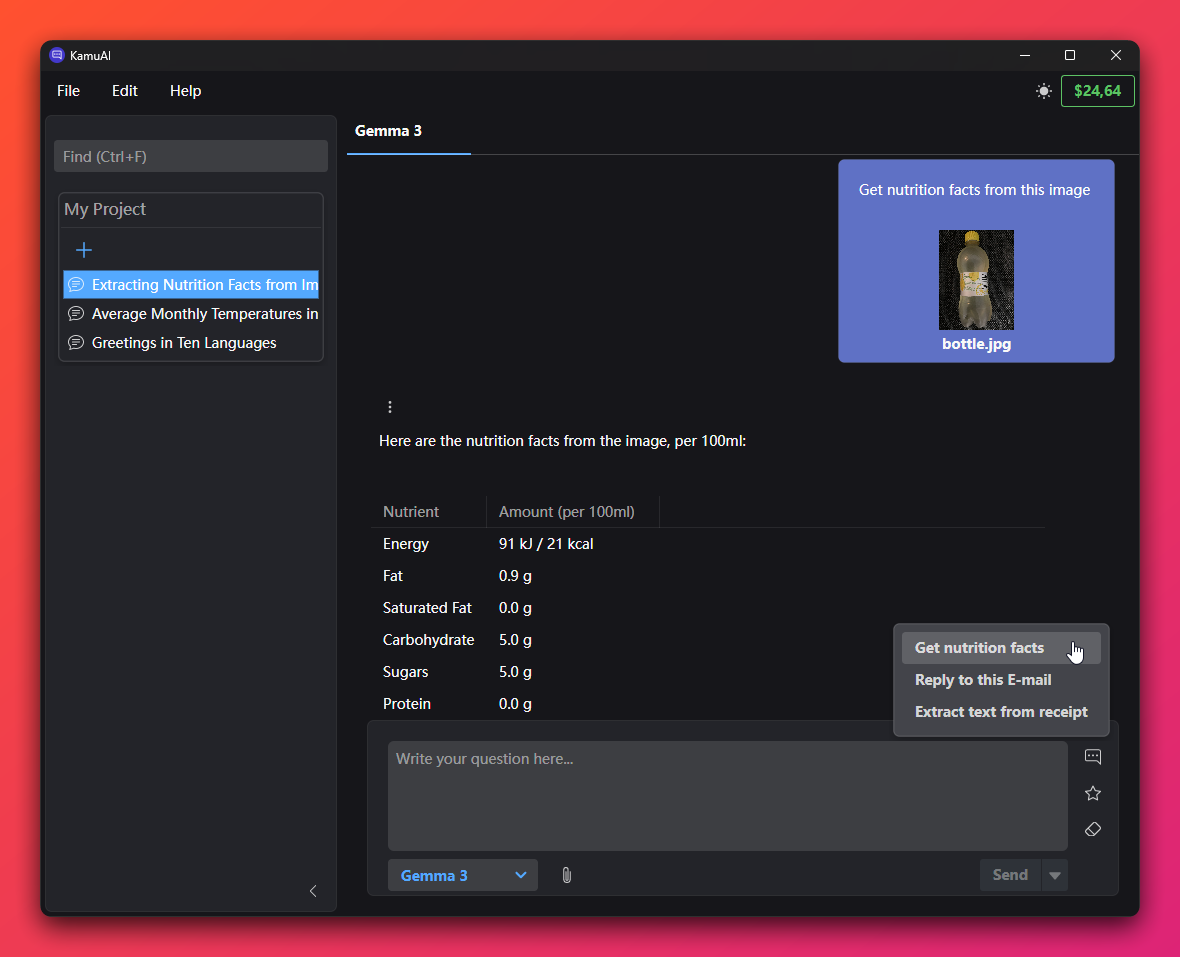Collapse the sidebar with the left chevron

click(313, 892)
